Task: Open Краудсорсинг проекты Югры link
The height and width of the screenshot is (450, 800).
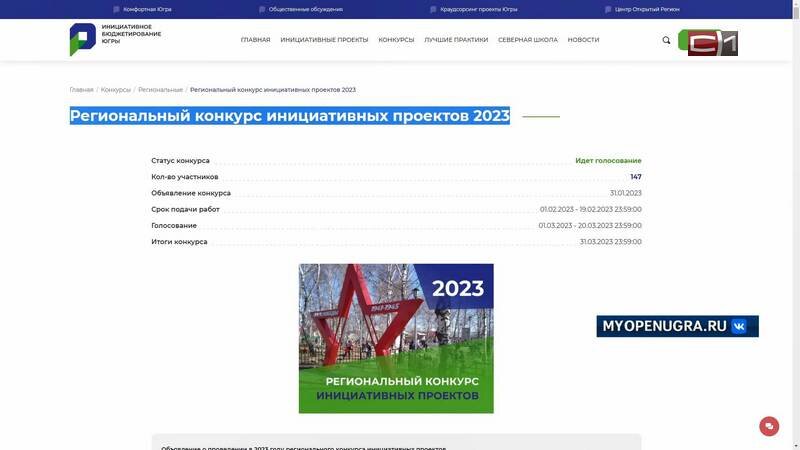Action: point(479,9)
